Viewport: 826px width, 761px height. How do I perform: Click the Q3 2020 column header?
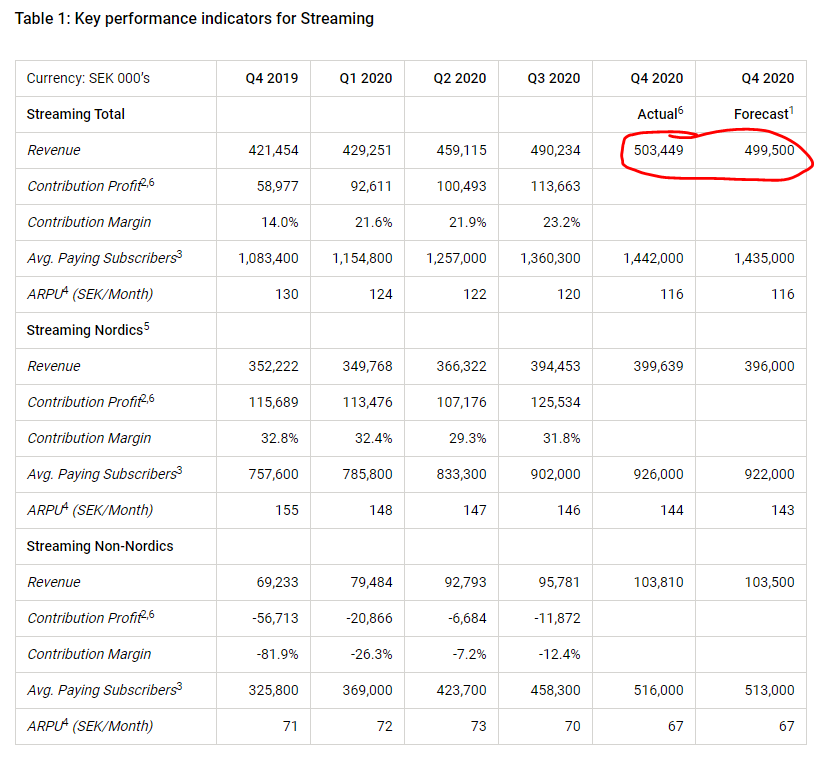554,78
